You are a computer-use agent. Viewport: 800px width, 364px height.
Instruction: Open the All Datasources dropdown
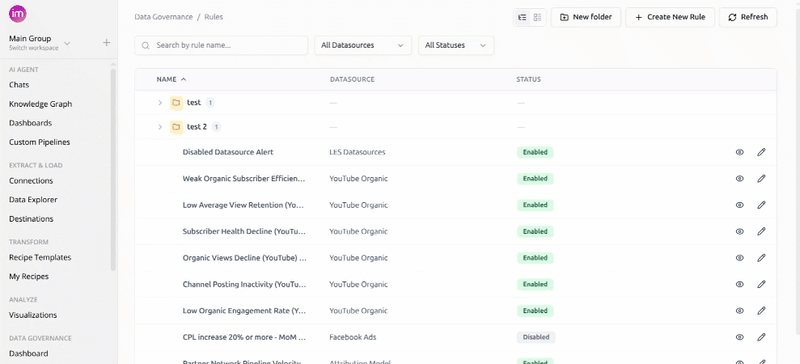point(363,45)
